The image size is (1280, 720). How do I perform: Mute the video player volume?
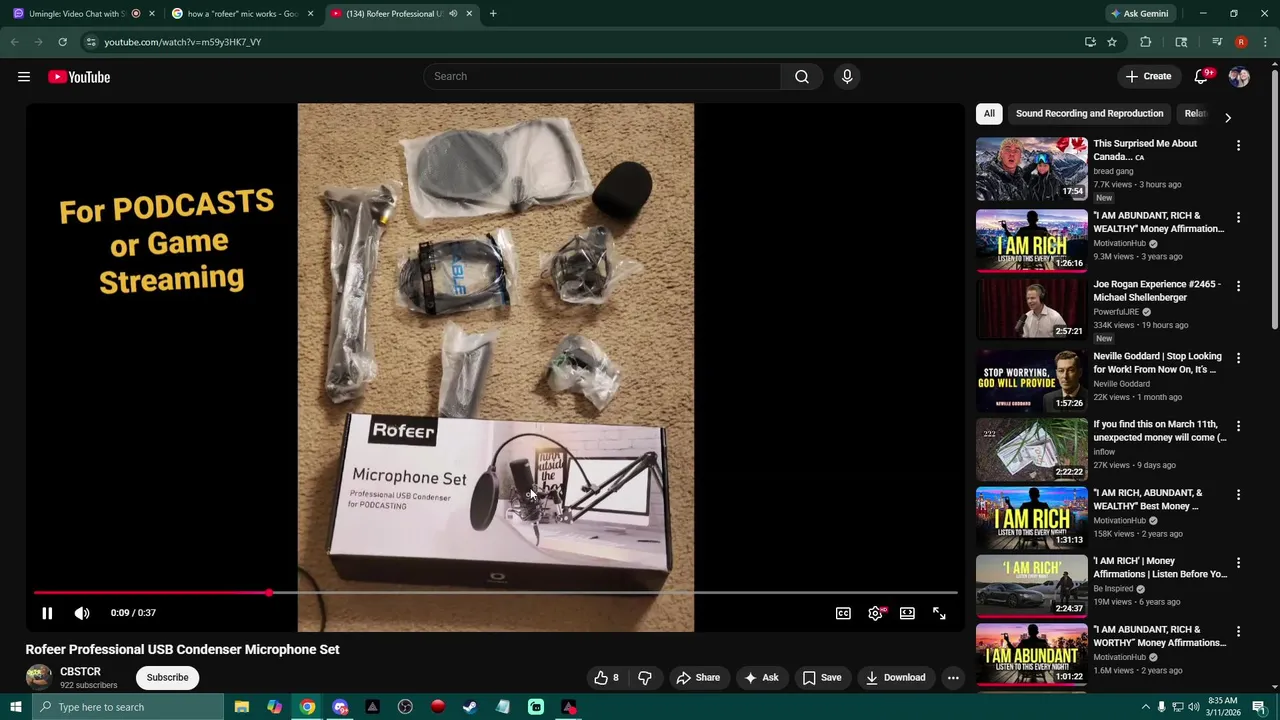82,613
